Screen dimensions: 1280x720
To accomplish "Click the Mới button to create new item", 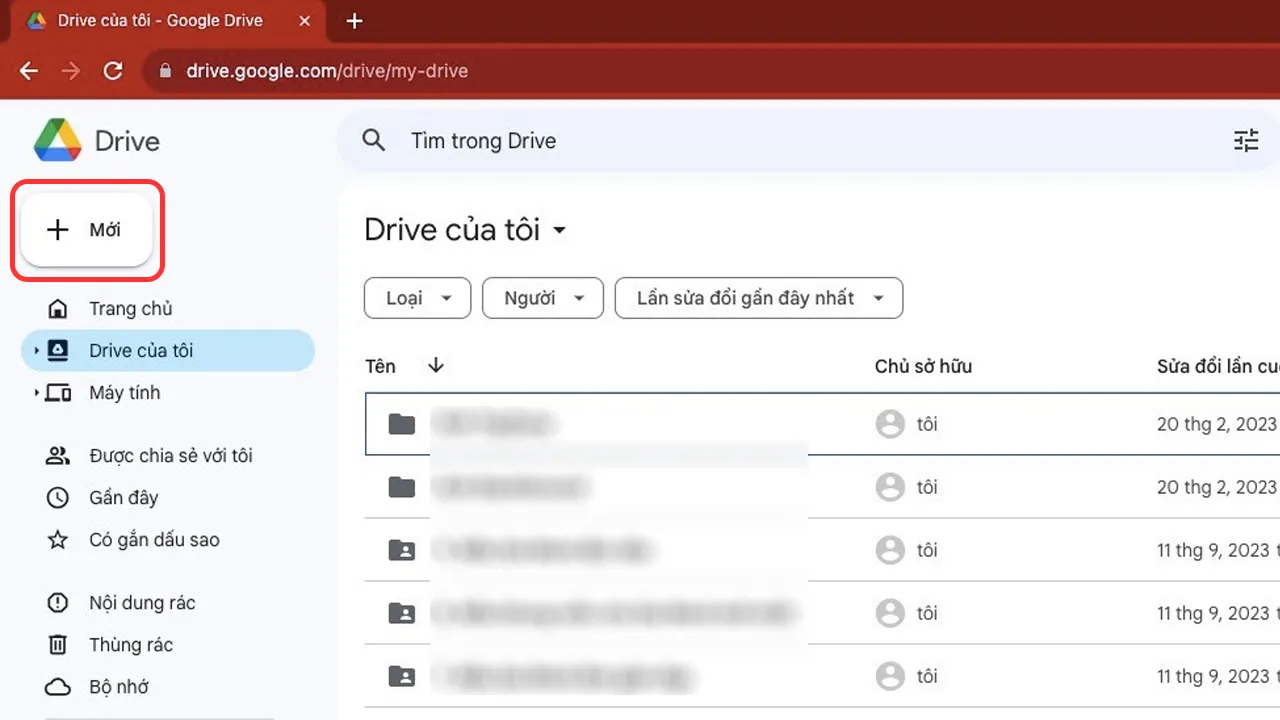I will (85, 229).
